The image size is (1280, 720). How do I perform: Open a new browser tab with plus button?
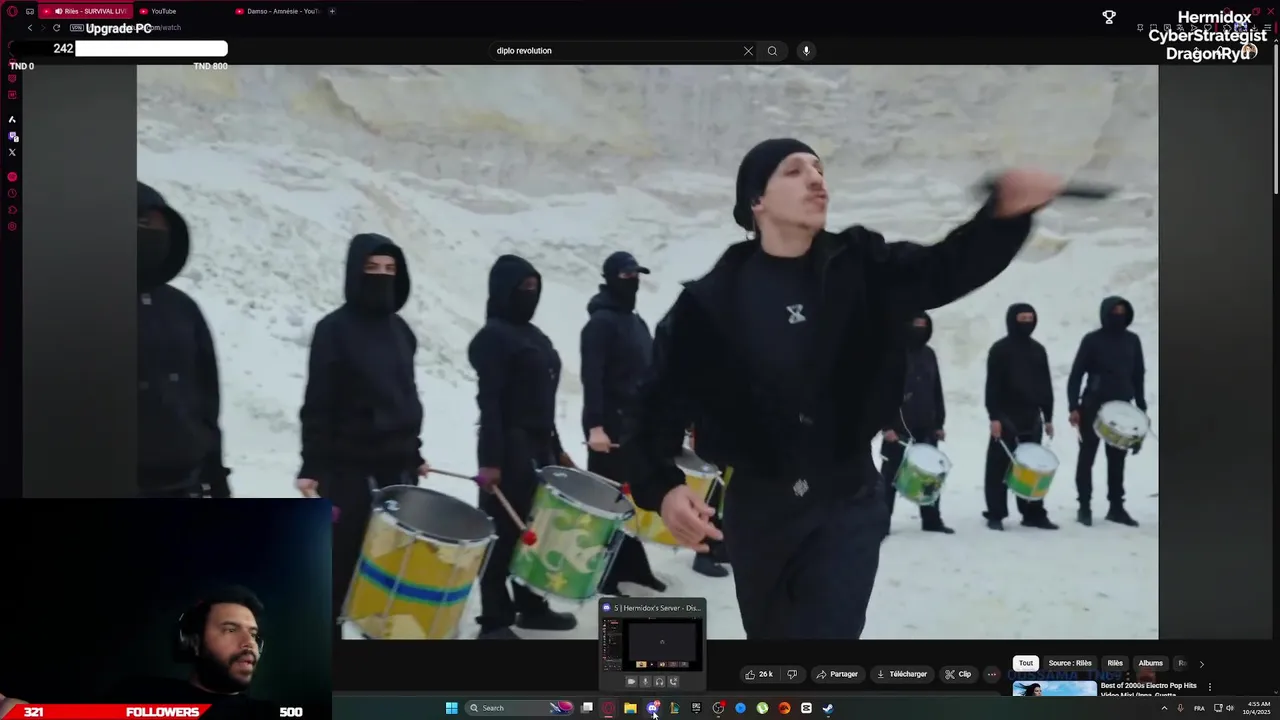tap(332, 11)
